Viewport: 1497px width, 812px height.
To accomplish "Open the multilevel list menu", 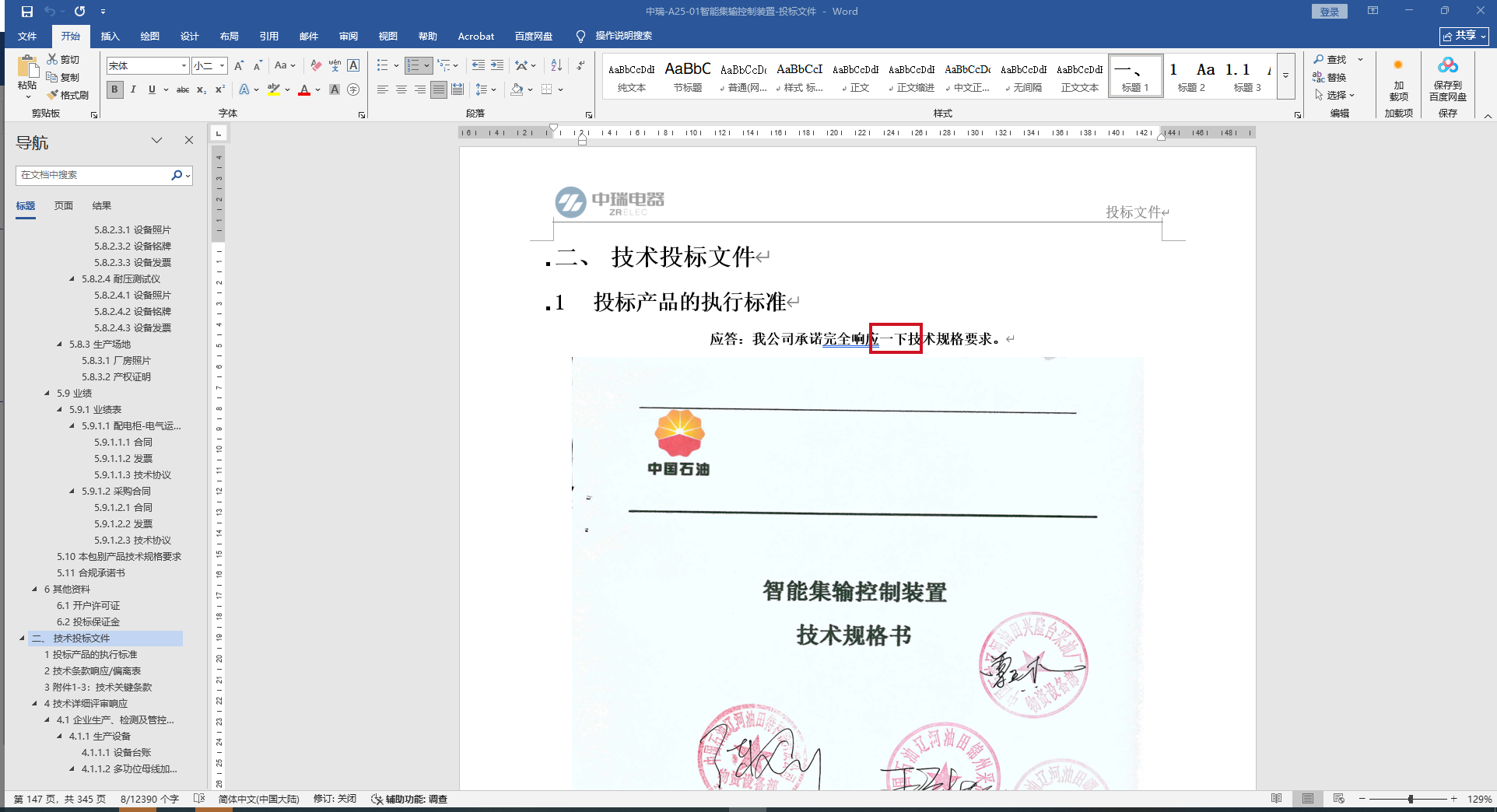I will pos(447,66).
